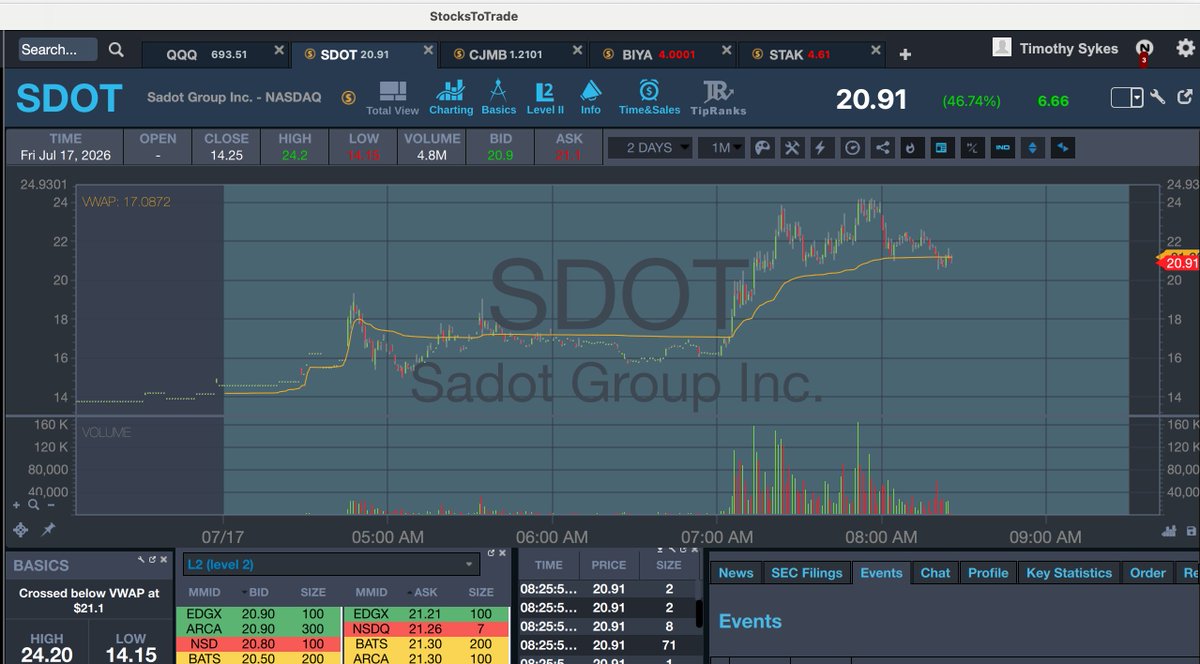Open the Order tab
This screenshot has height=664, width=1200.
tap(1148, 573)
